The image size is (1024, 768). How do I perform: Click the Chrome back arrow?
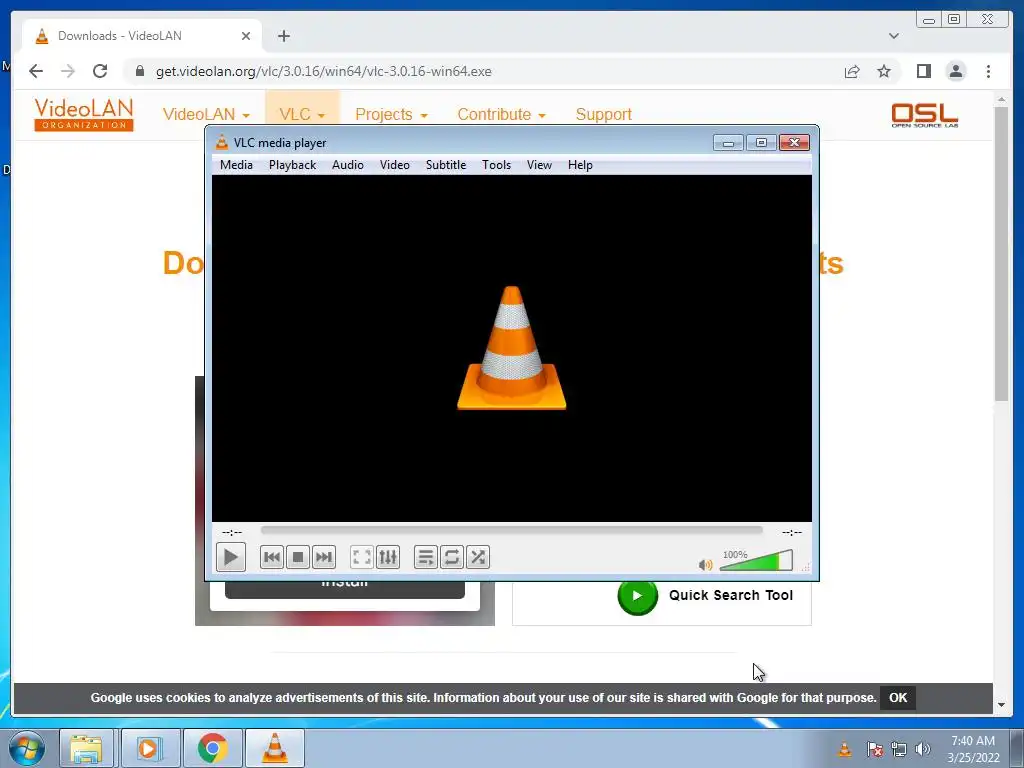(x=36, y=71)
